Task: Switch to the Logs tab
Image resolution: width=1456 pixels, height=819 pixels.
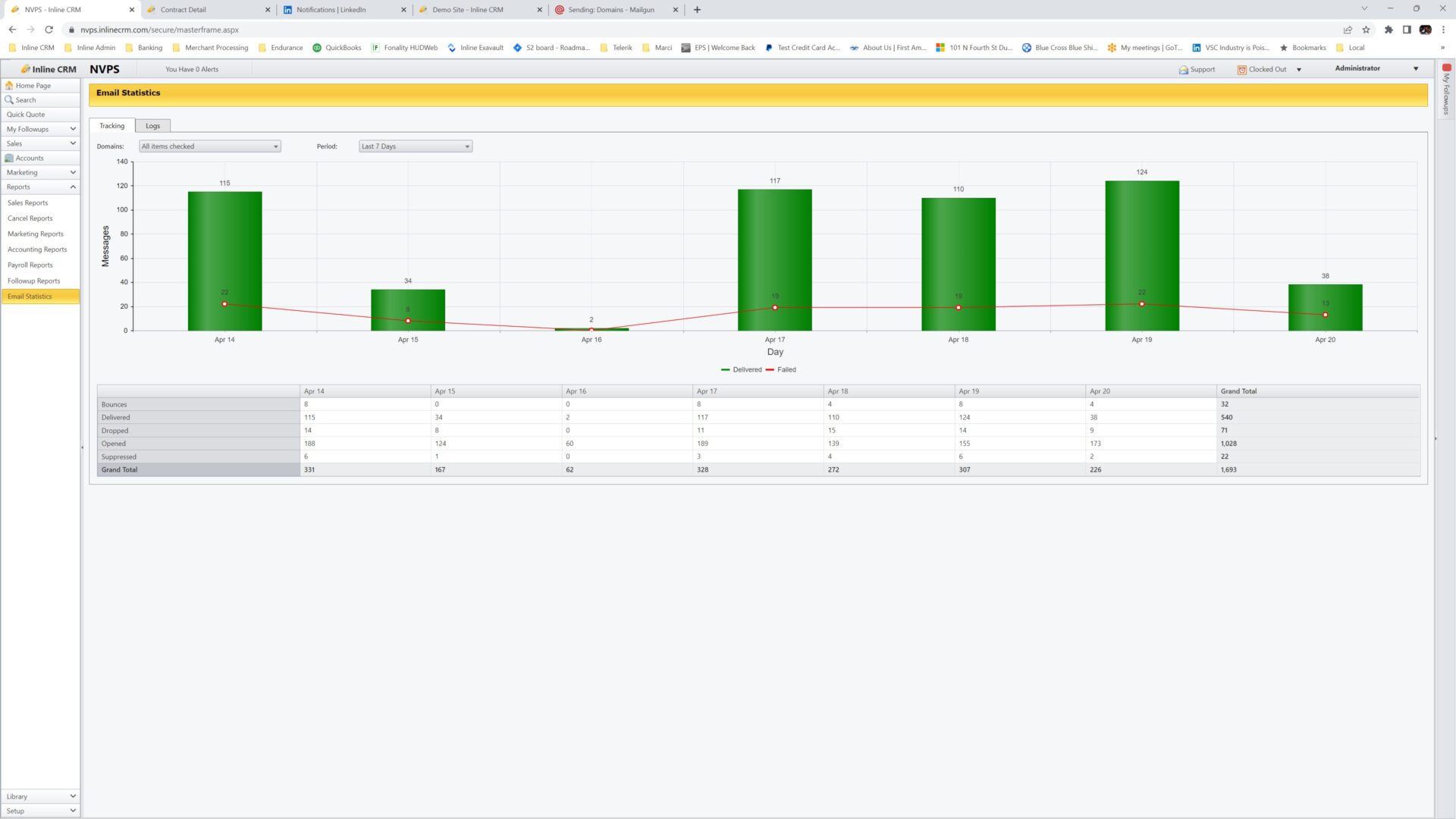Action: (x=152, y=125)
